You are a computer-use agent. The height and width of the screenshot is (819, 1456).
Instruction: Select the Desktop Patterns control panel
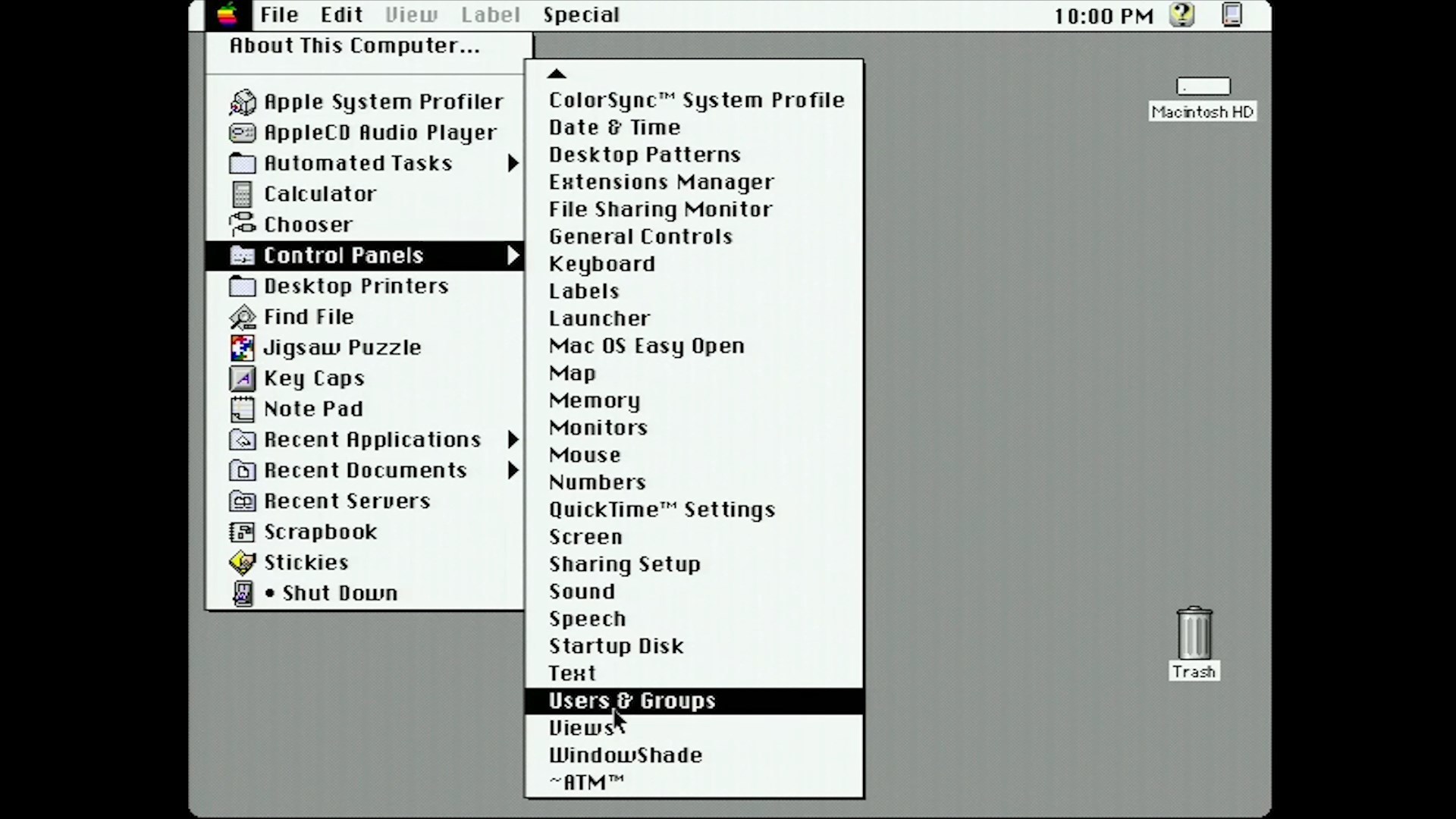coord(645,154)
